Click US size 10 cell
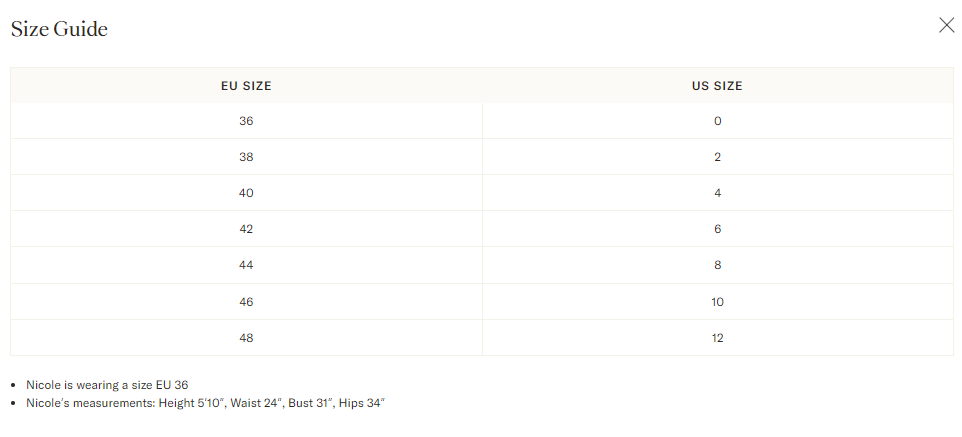The height and width of the screenshot is (437, 962). (x=717, y=302)
